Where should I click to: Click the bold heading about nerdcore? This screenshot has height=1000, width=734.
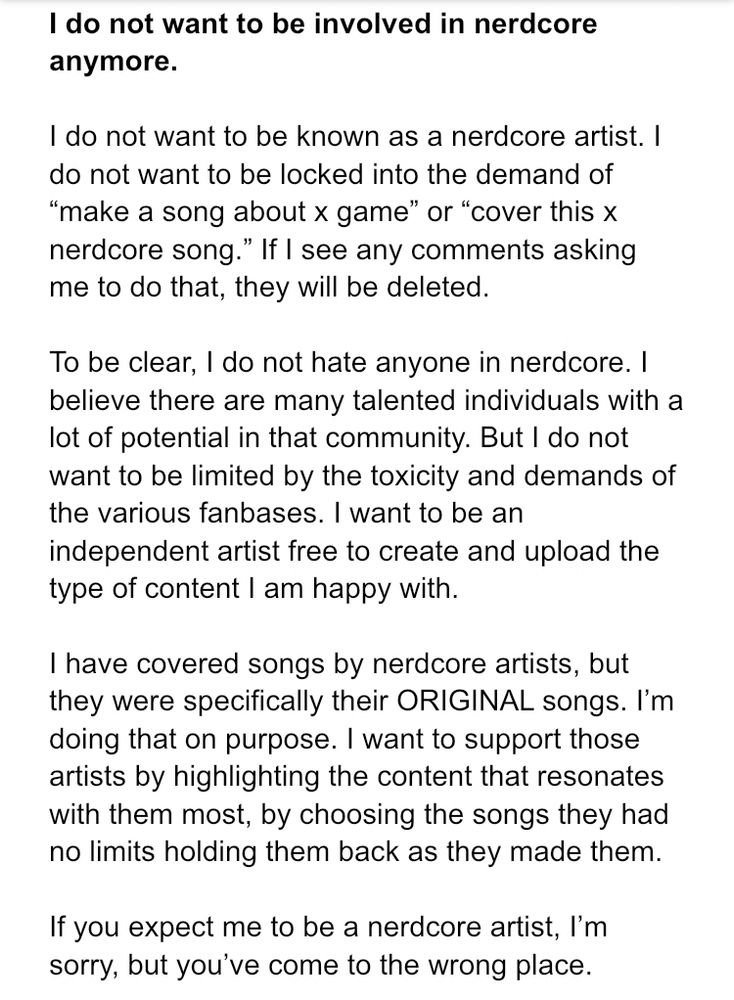[x=322, y=24]
